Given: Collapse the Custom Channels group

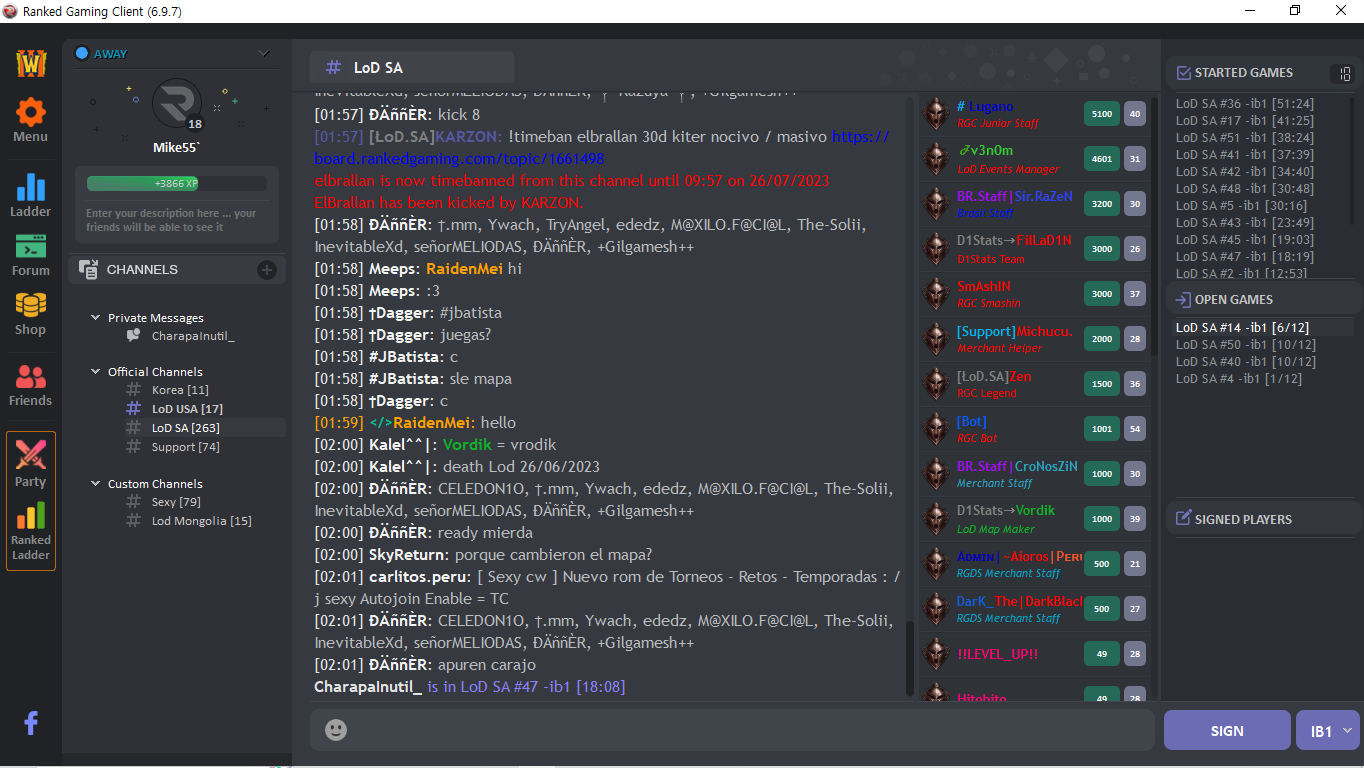Looking at the screenshot, I should [x=95, y=484].
